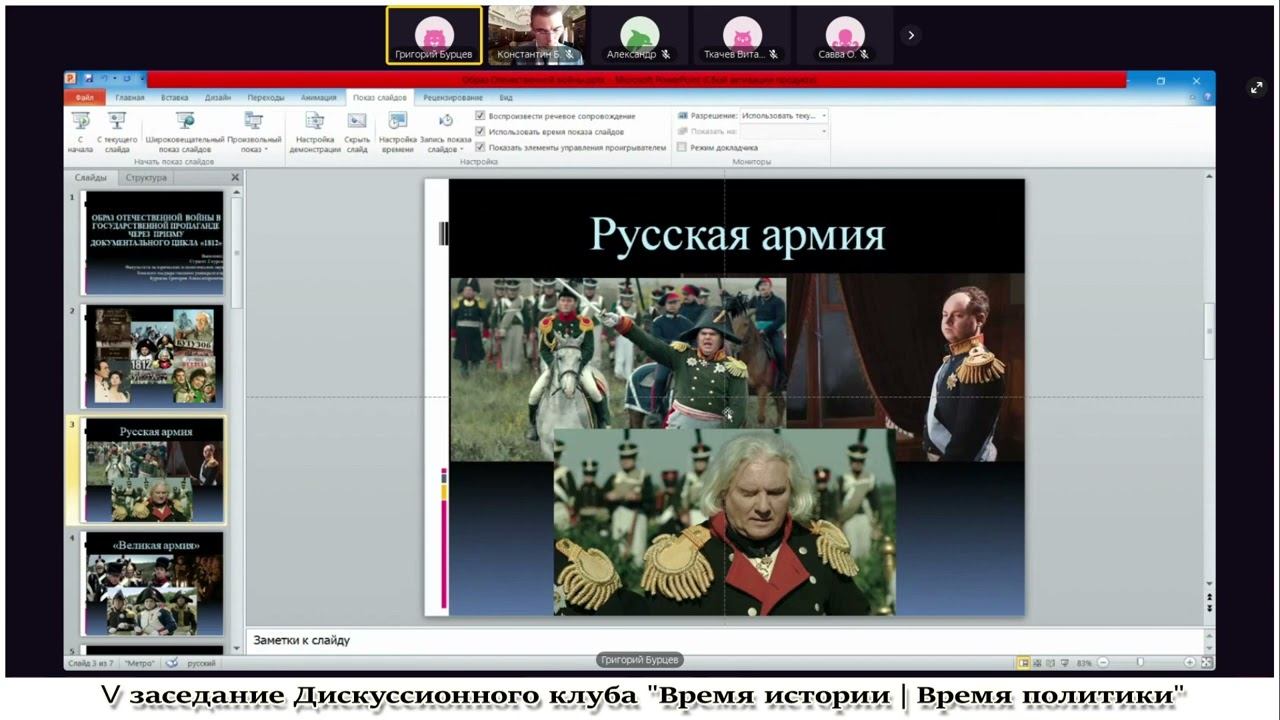Click the zoom in plus button
Screen dimensions: 1280x720
click(x=1190, y=663)
